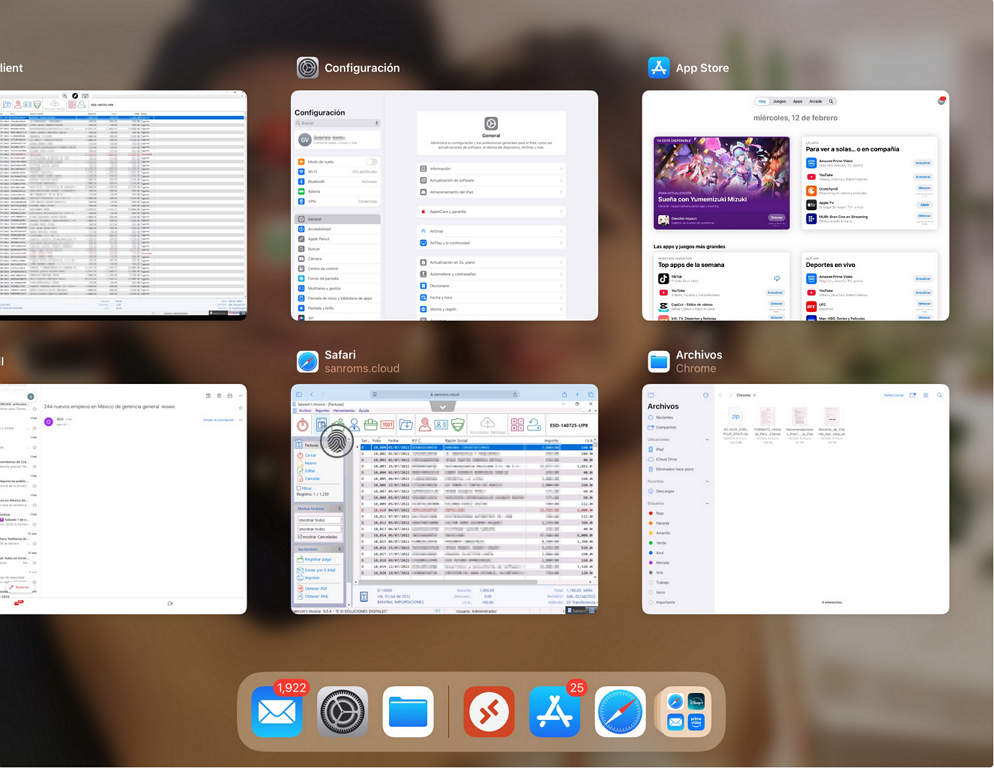This screenshot has height=768, width=994.
Task: Tap the Buscar search field in Configuración
Action: pyautogui.click(x=337, y=123)
